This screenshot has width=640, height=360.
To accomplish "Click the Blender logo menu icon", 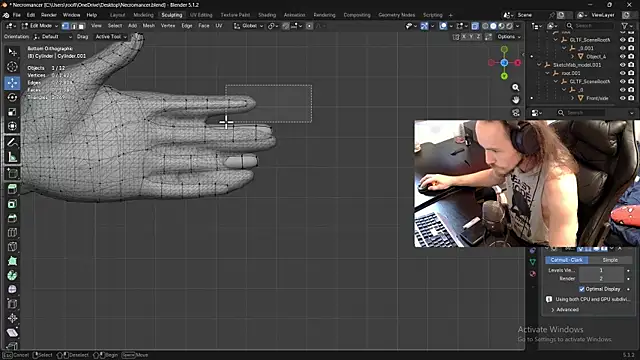I will [x=6, y=15].
